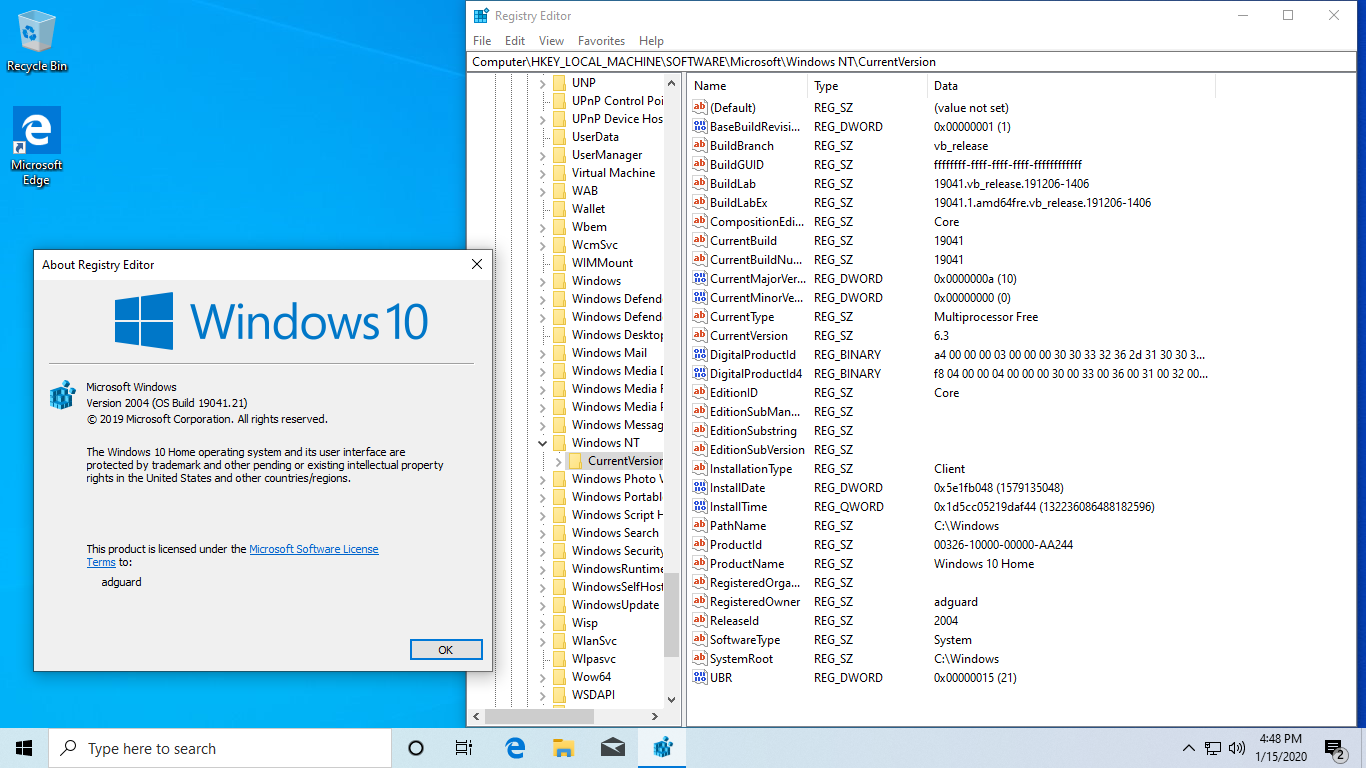This screenshot has height=768, width=1366.
Task: Close the About Registry Editor dialog
Action: pos(477,264)
